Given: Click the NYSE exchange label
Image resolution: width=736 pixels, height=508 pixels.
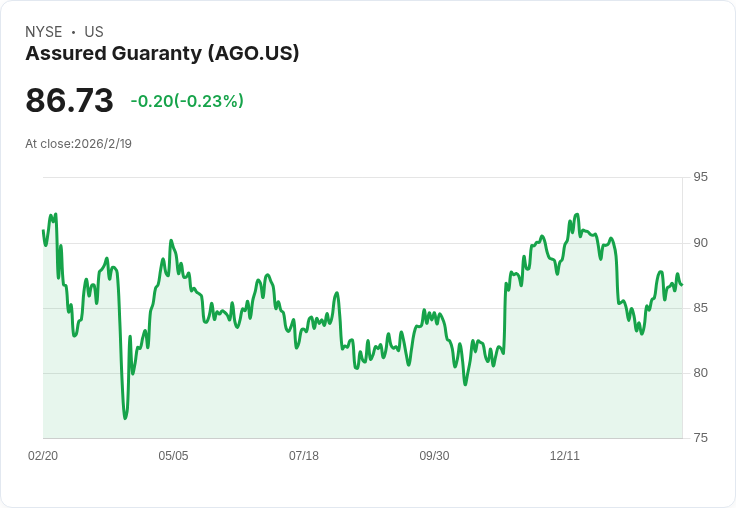Looking at the screenshot, I should click(44, 31).
